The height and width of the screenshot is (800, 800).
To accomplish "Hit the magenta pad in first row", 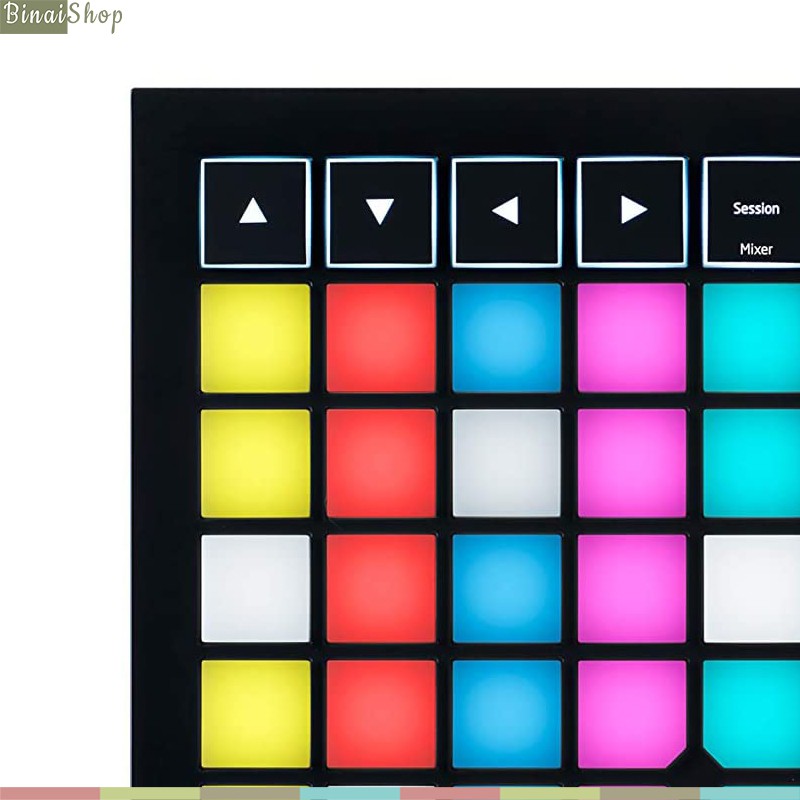I will coord(632,338).
